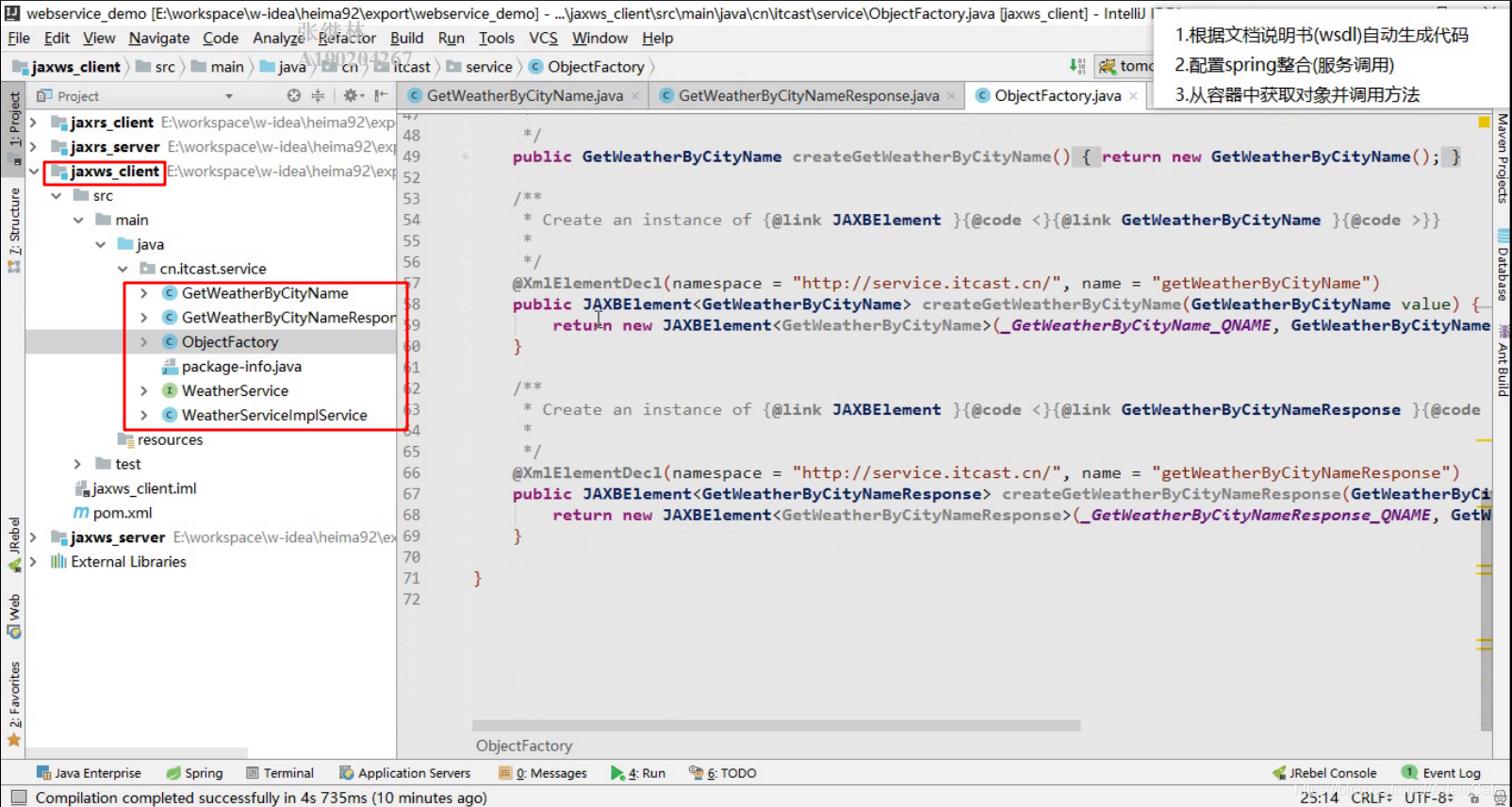
Task: Expand the WeatherServiceImplService class node
Action: point(144,415)
